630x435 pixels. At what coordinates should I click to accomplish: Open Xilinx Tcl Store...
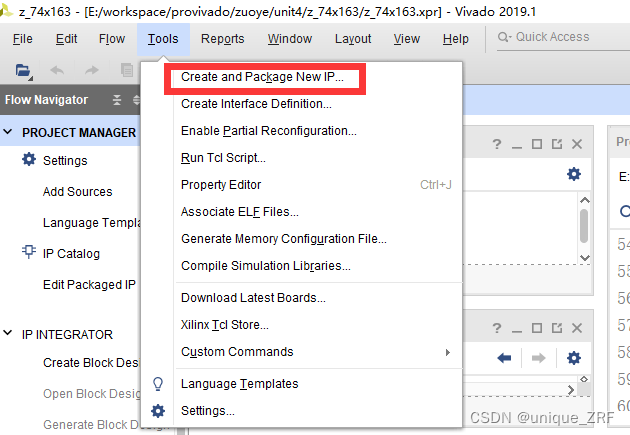coord(225,325)
